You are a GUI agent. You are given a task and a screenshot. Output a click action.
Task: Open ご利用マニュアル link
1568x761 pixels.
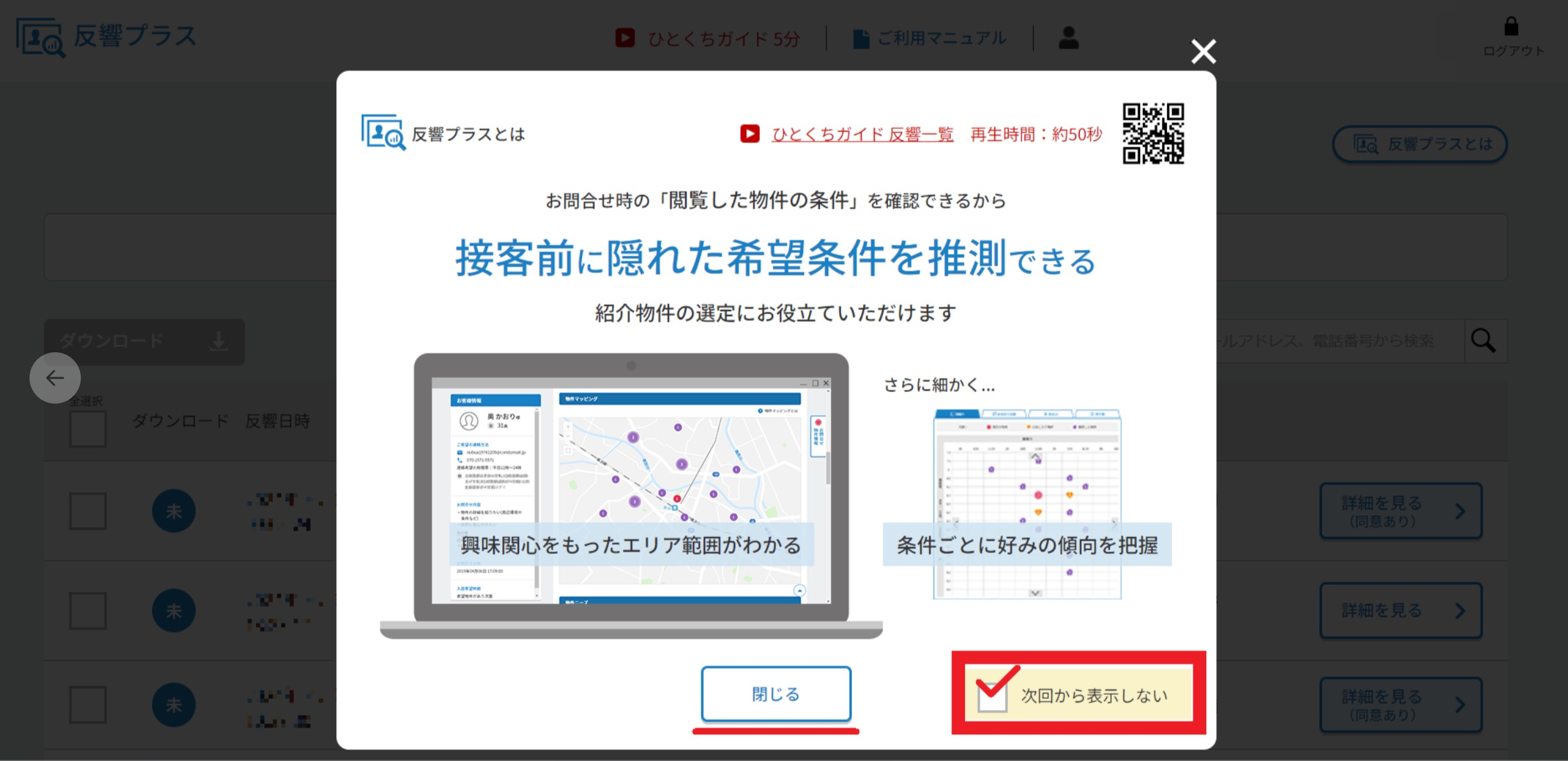click(x=941, y=38)
